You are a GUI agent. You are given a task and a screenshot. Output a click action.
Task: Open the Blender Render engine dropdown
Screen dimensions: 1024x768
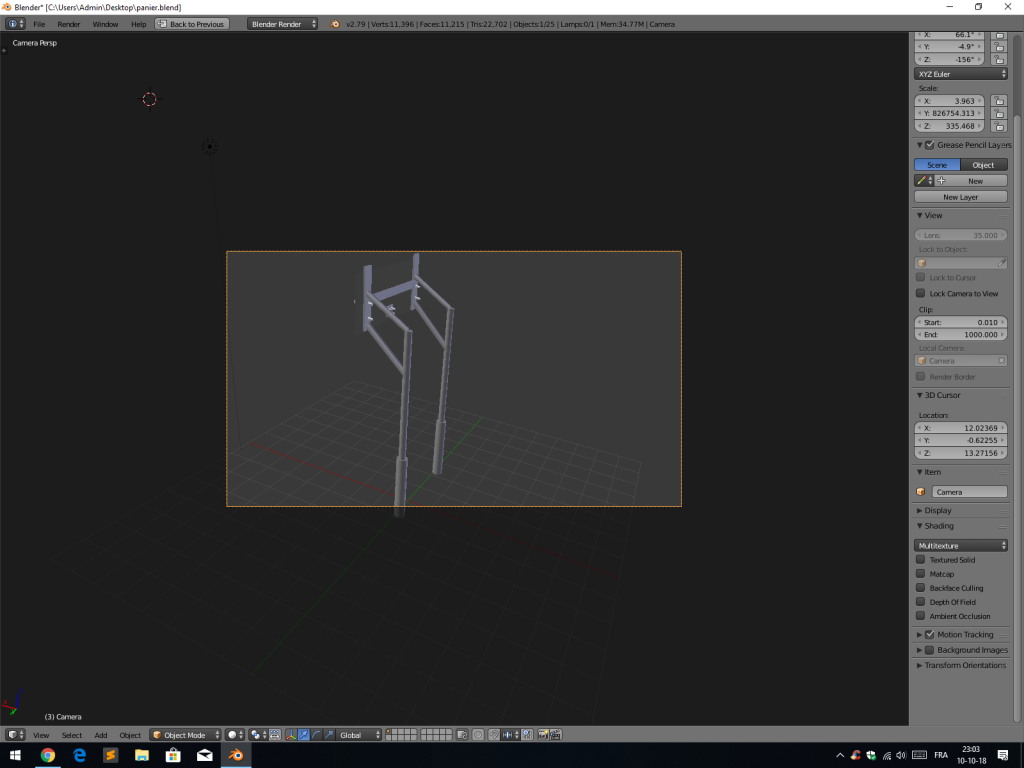point(282,24)
